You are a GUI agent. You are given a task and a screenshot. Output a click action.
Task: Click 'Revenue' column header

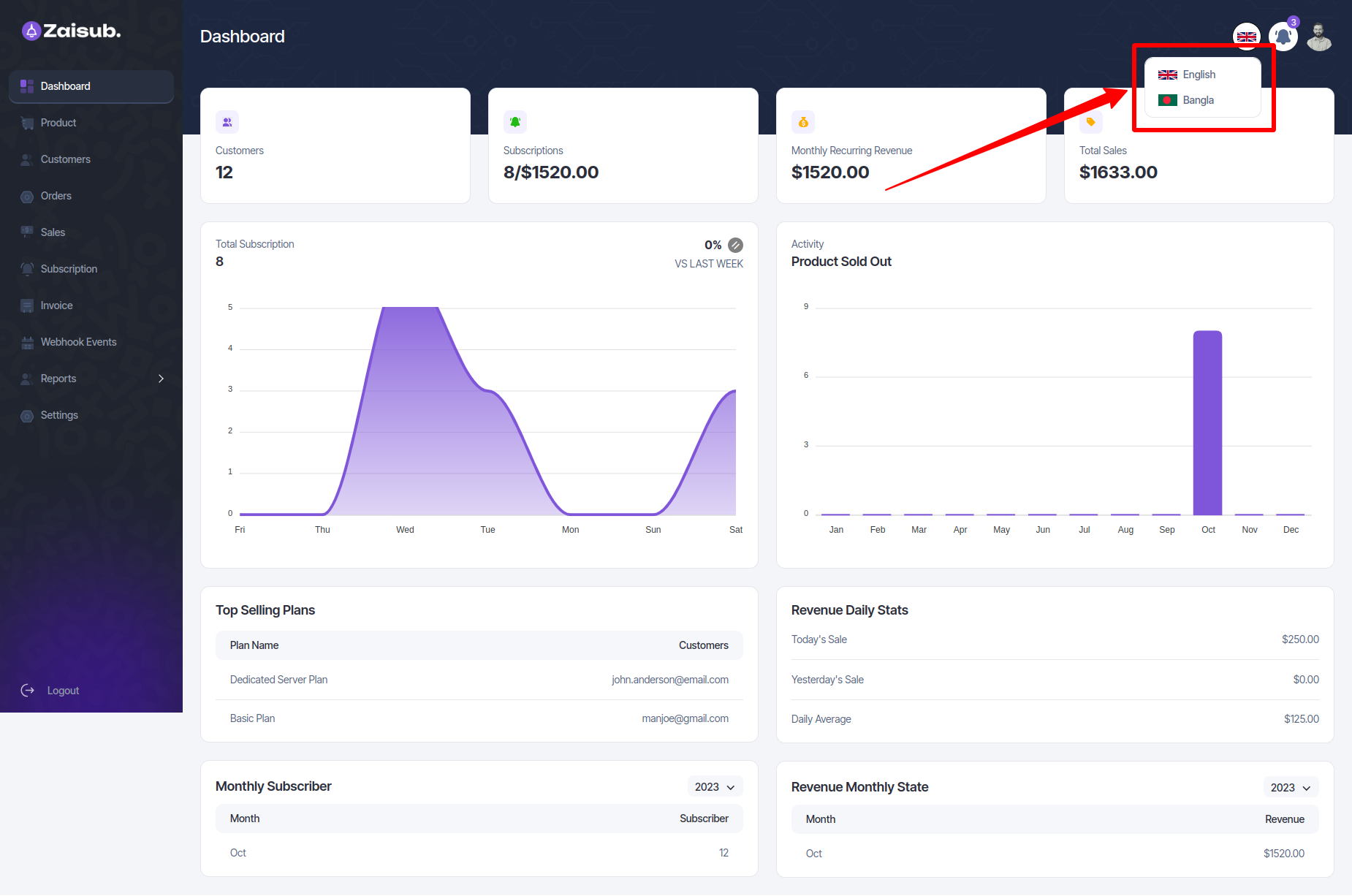point(1285,819)
